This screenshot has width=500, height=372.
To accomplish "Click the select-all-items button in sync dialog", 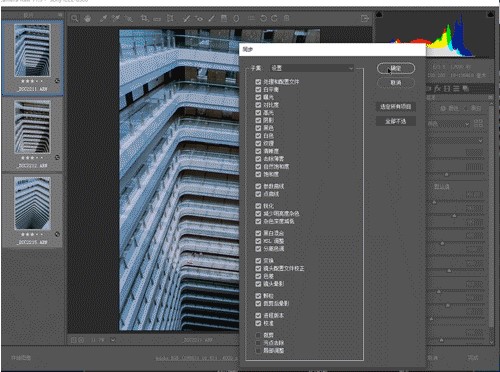I will pos(396,107).
